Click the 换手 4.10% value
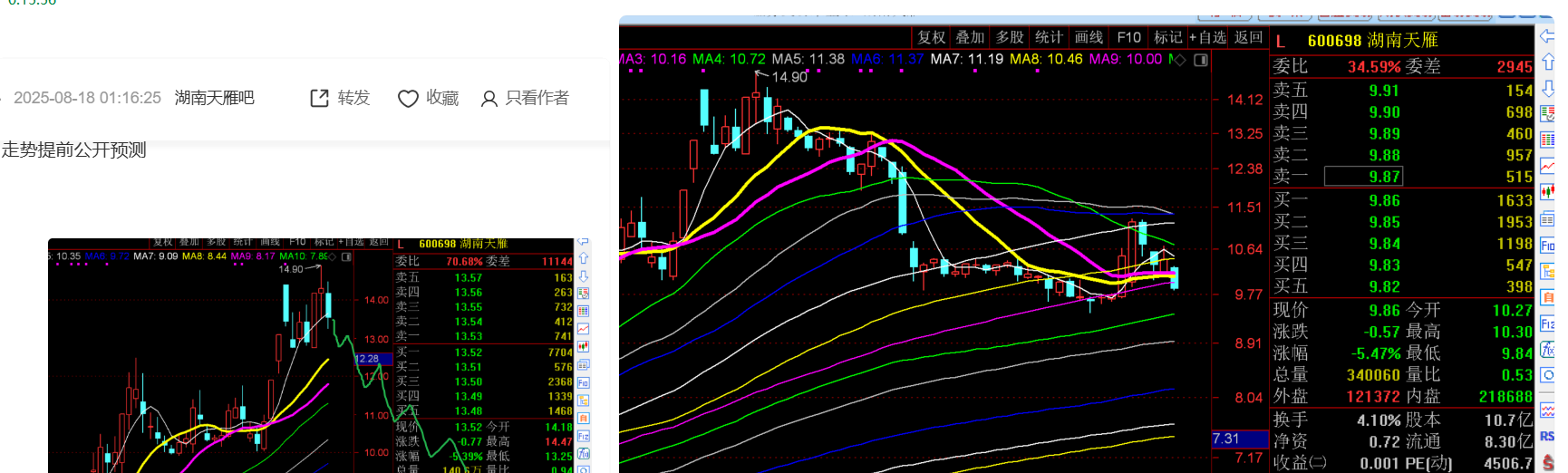Image resolution: width=1568 pixels, height=473 pixels. click(x=1379, y=420)
